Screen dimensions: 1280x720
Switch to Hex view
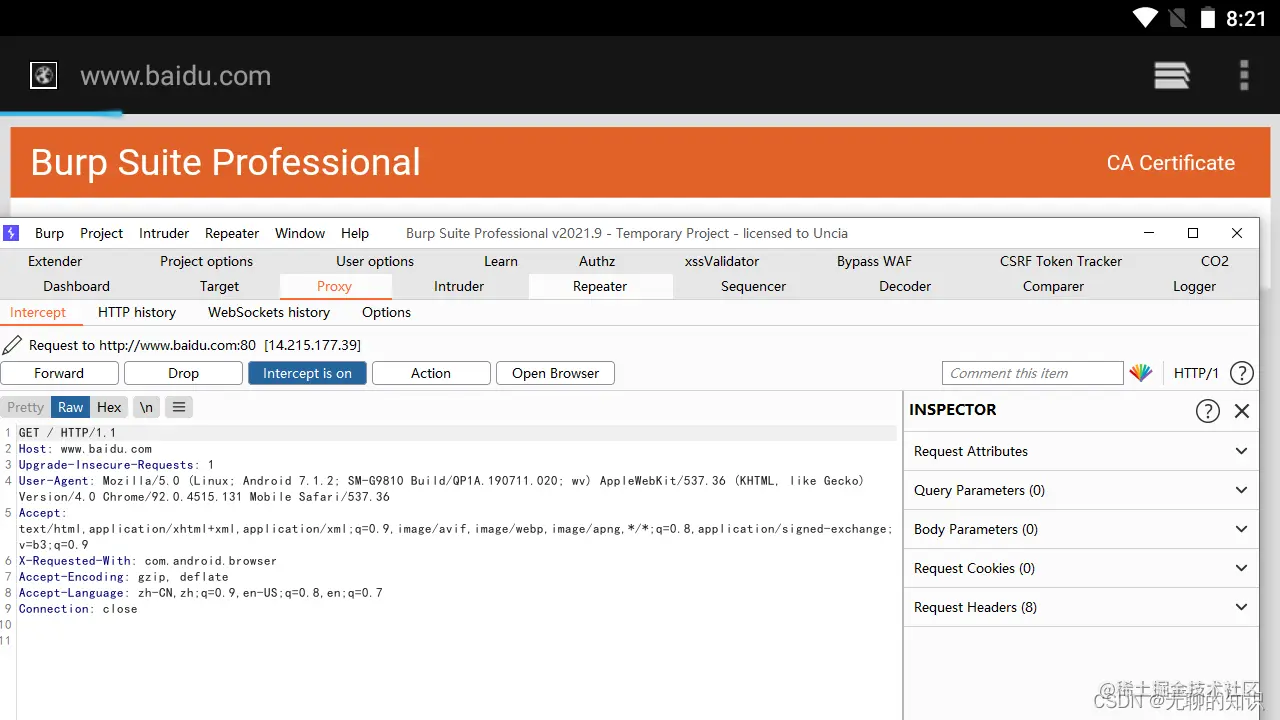(109, 407)
